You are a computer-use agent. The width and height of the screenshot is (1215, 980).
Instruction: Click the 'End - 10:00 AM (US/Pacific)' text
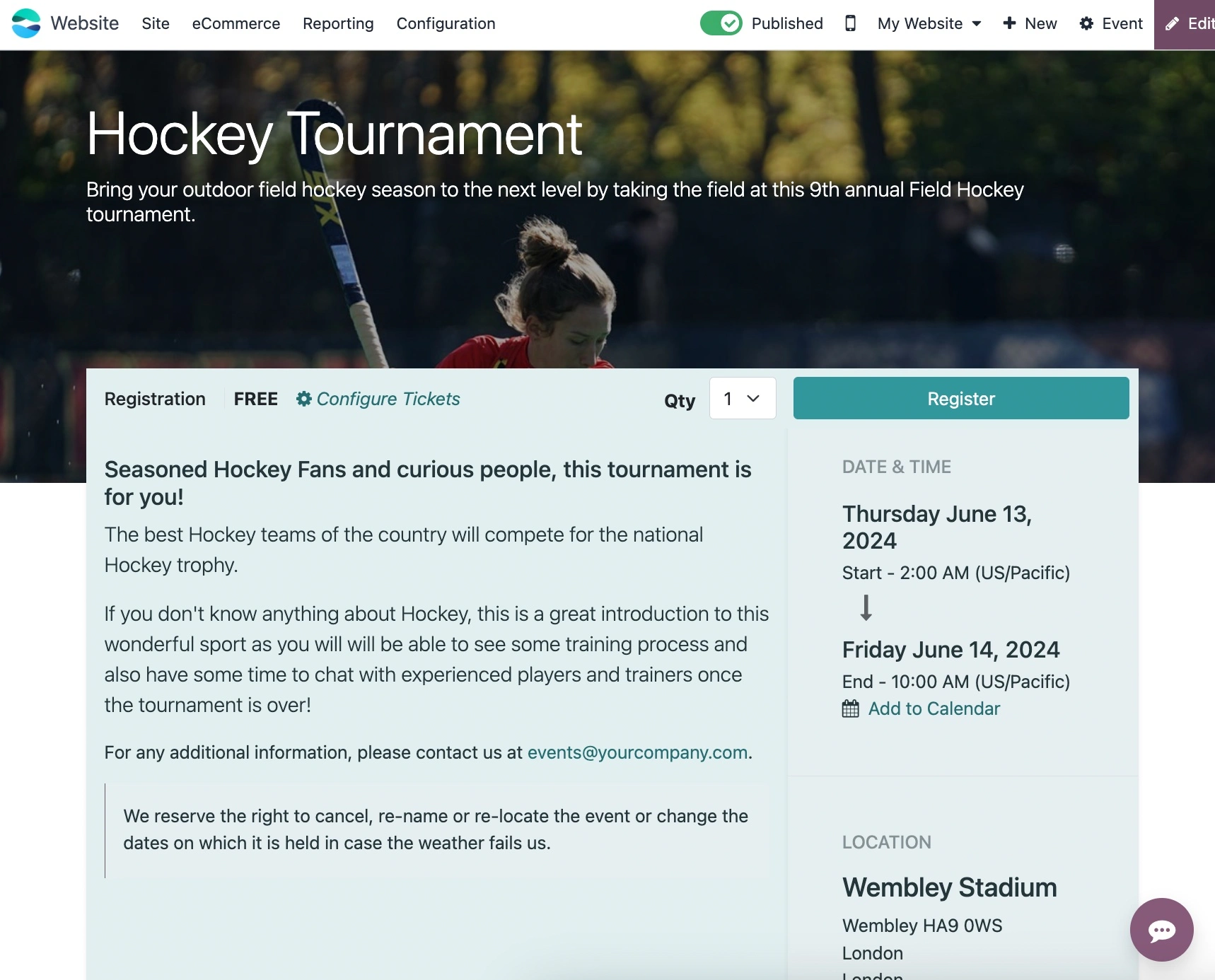click(955, 682)
